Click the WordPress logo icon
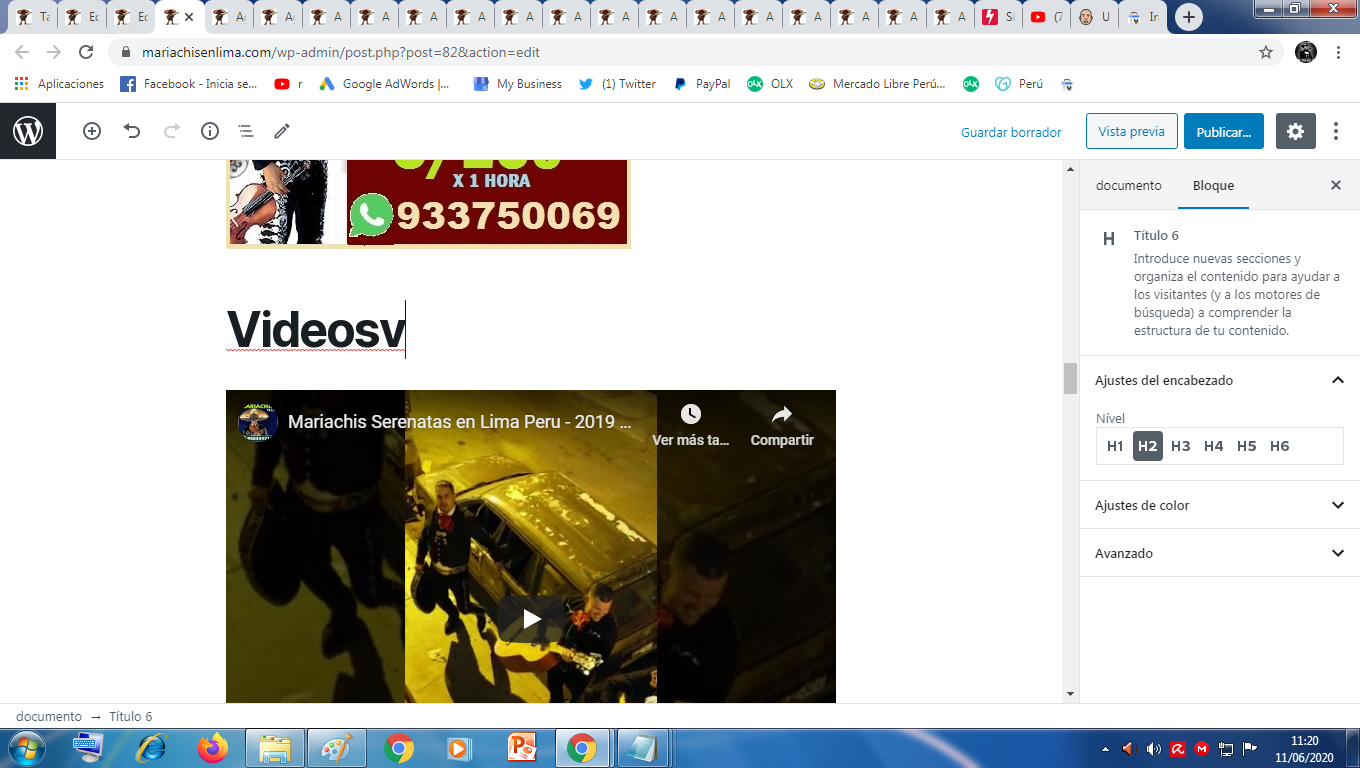 [x=28, y=131]
